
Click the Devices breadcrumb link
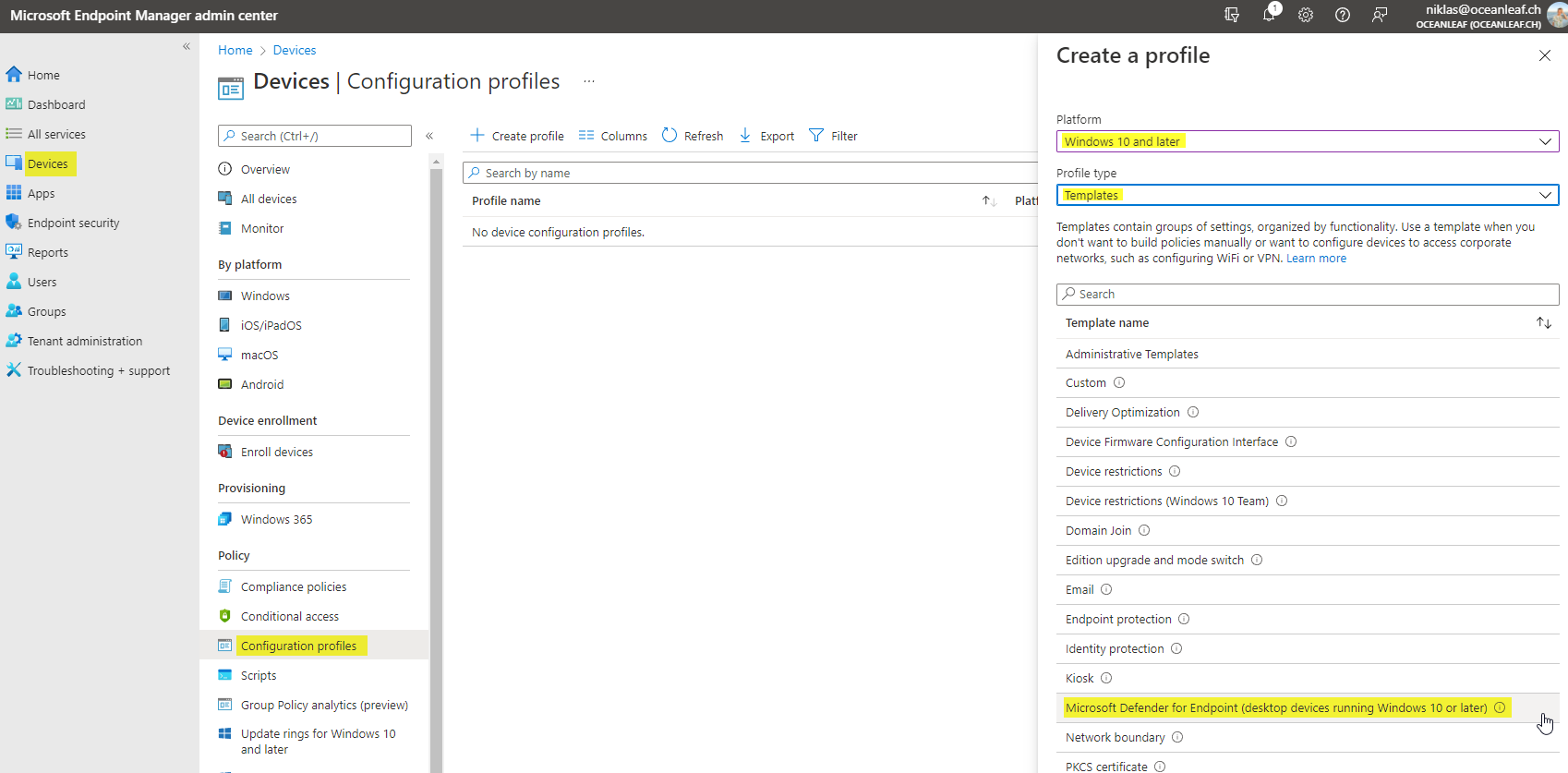pos(295,50)
